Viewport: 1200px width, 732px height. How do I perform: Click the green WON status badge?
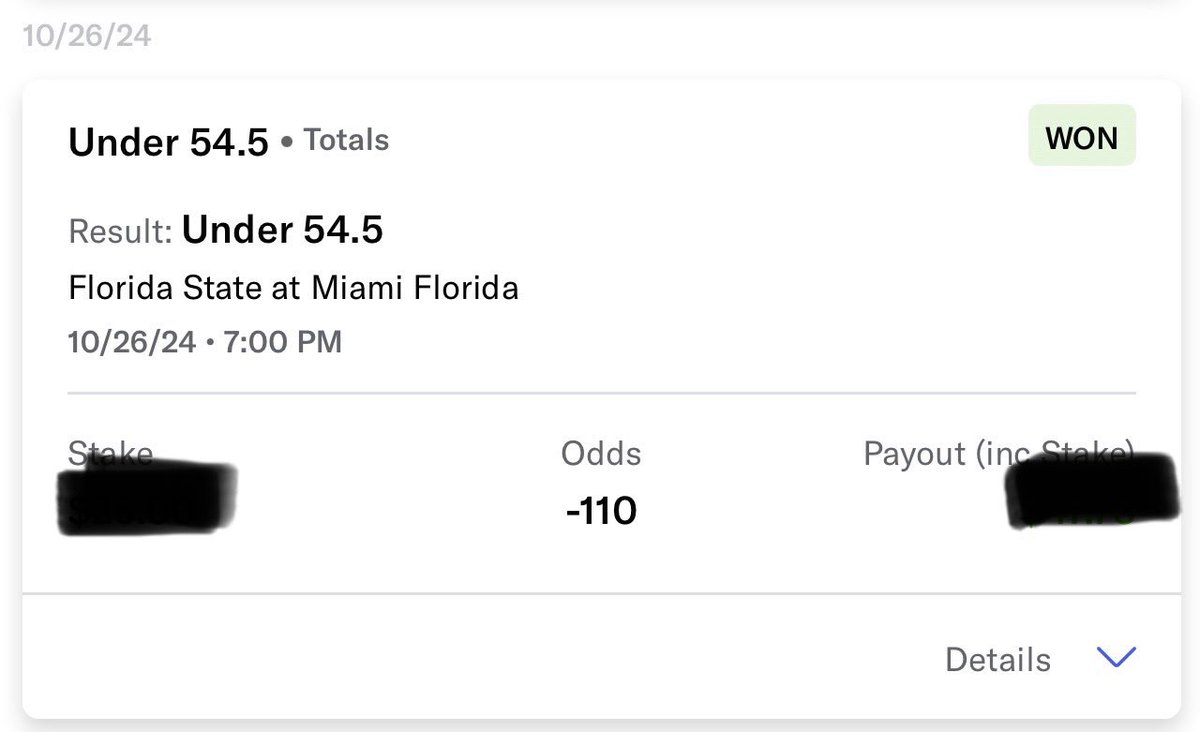click(1081, 138)
